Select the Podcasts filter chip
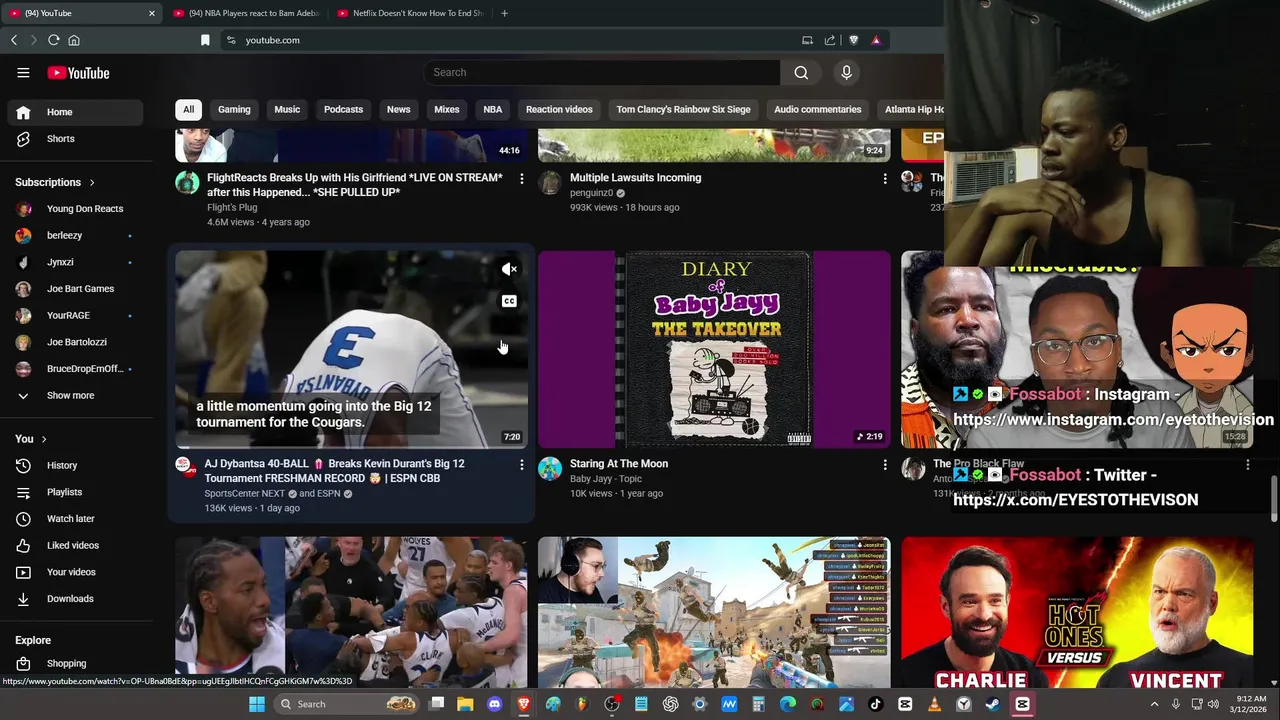 [x=343, y=109]
